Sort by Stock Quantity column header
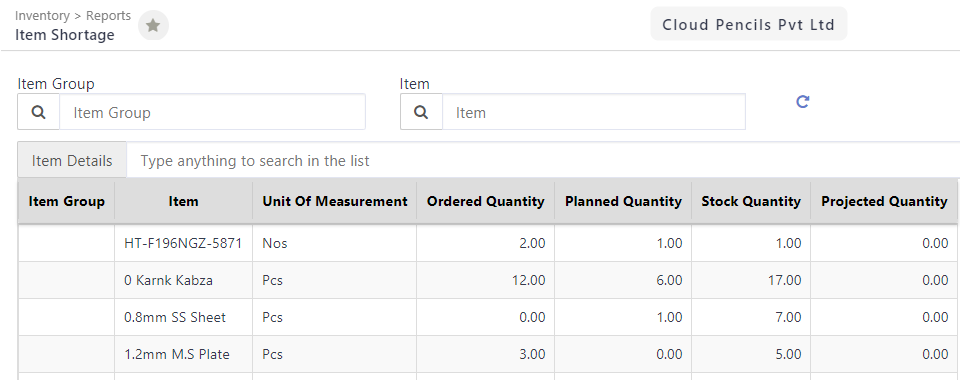This screenshot has width=961, height=381. click(751, 202)
